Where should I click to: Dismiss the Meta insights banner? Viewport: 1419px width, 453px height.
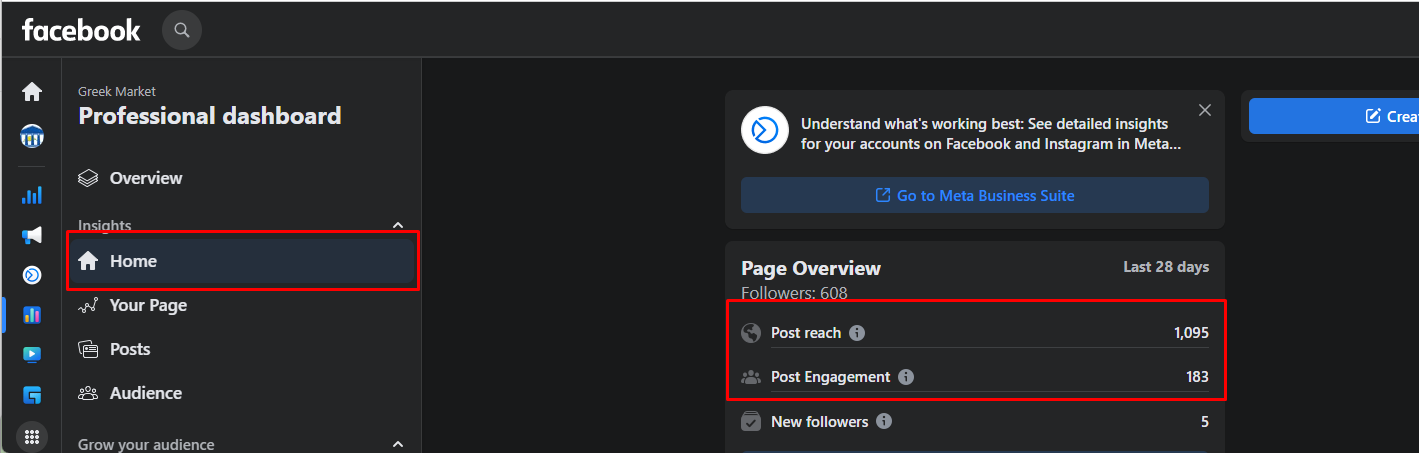pos(1205,110)
